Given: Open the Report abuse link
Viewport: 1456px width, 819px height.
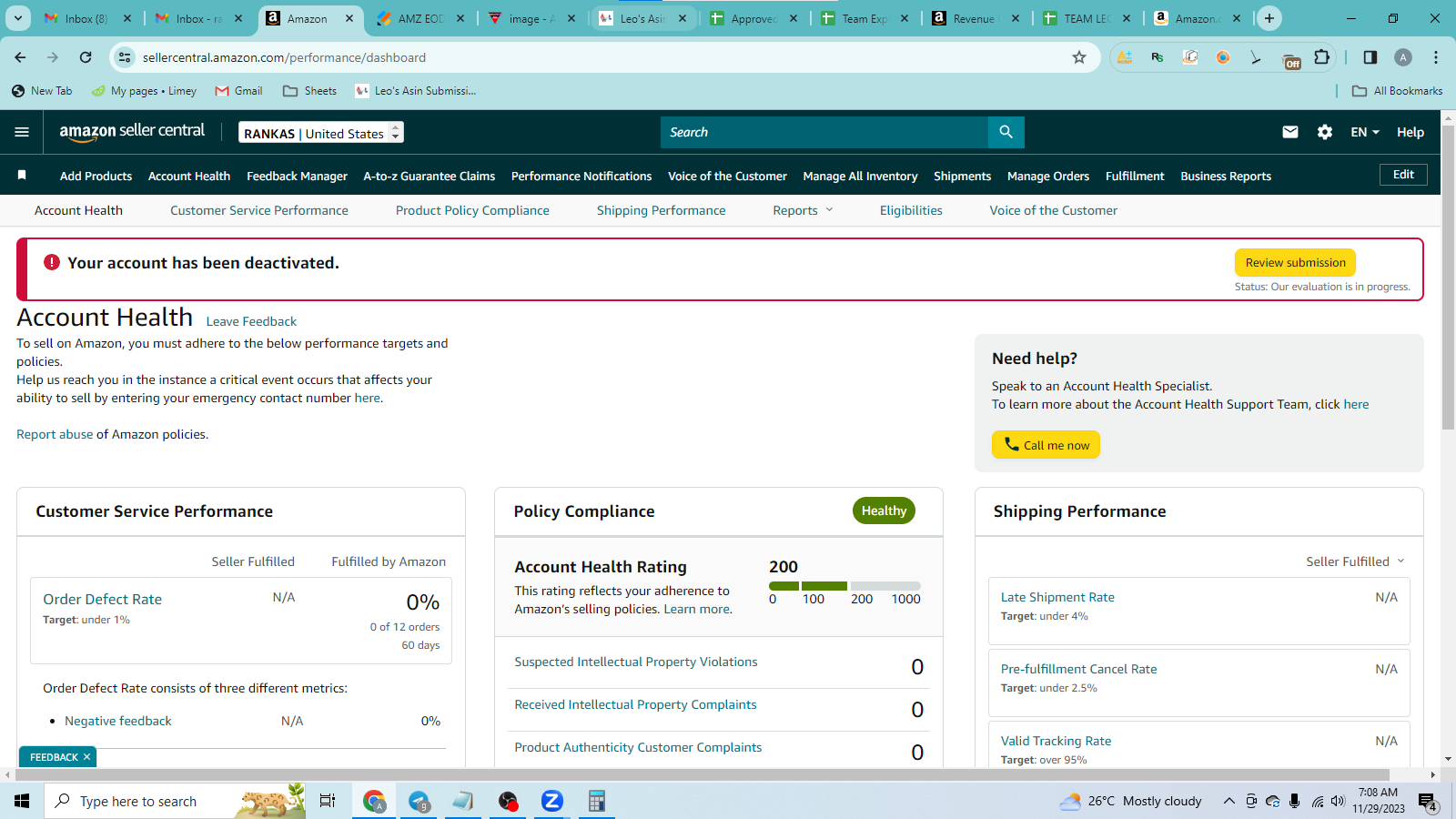Looking at the screenshot, I should pyautogui.click(x=55, y=434).
